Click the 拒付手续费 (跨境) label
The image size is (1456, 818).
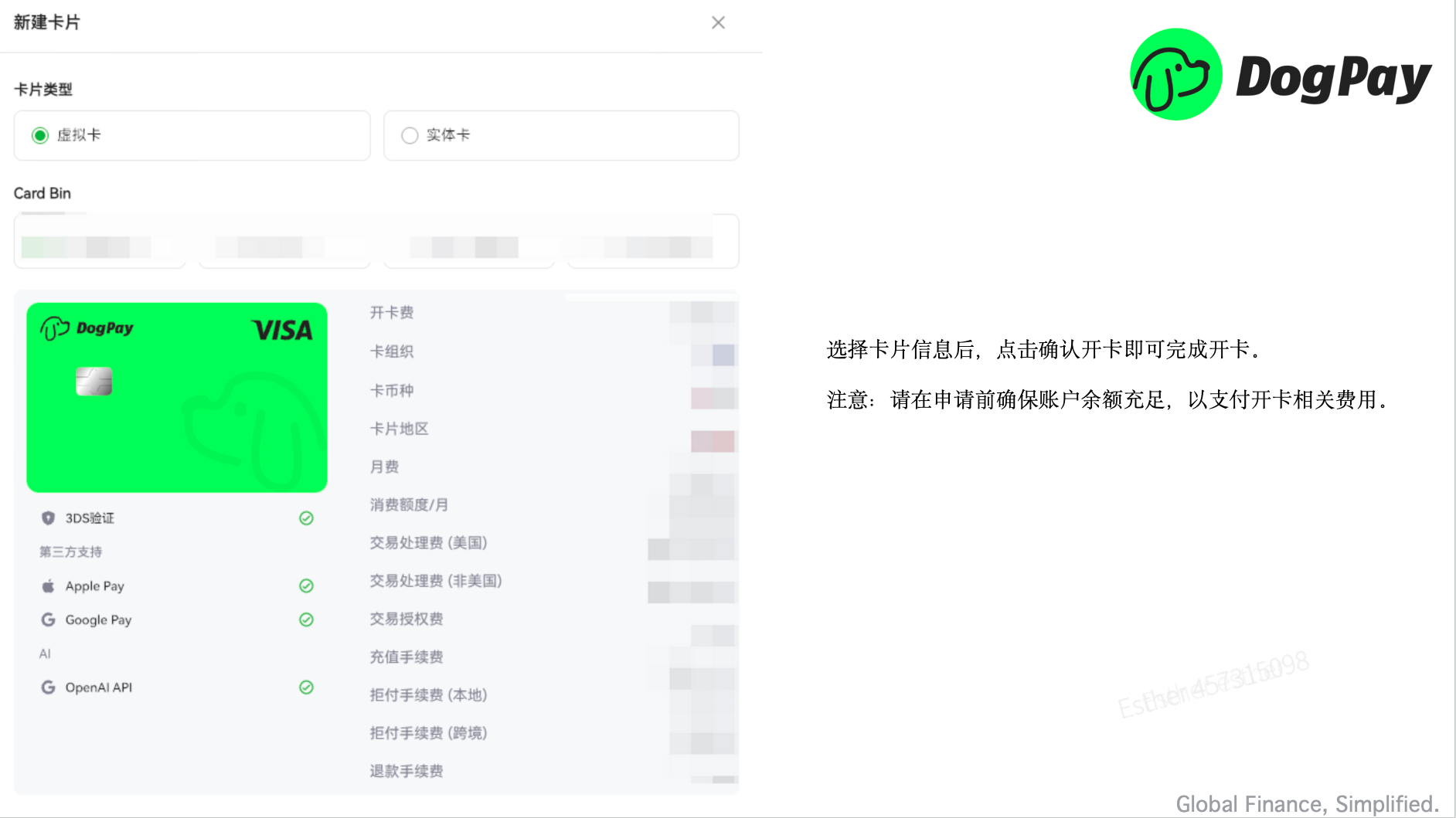[x=428, y=733]
